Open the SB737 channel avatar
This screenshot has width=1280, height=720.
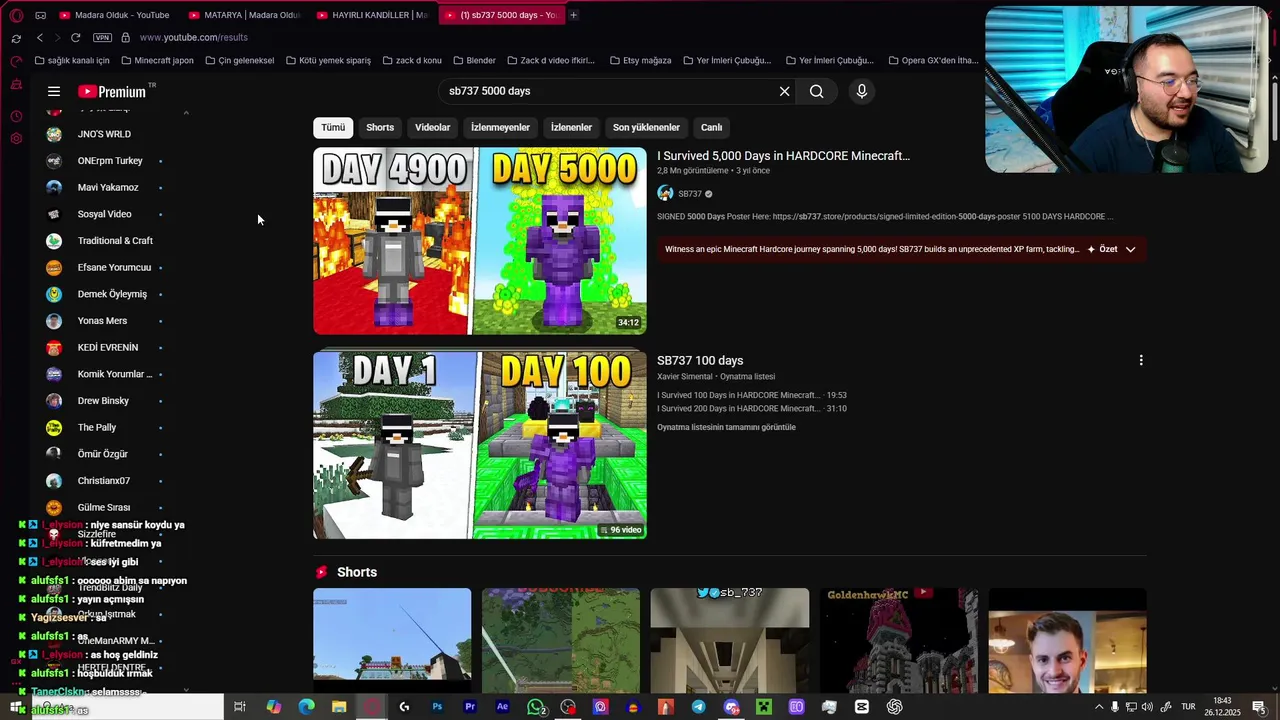click(665, 194)
